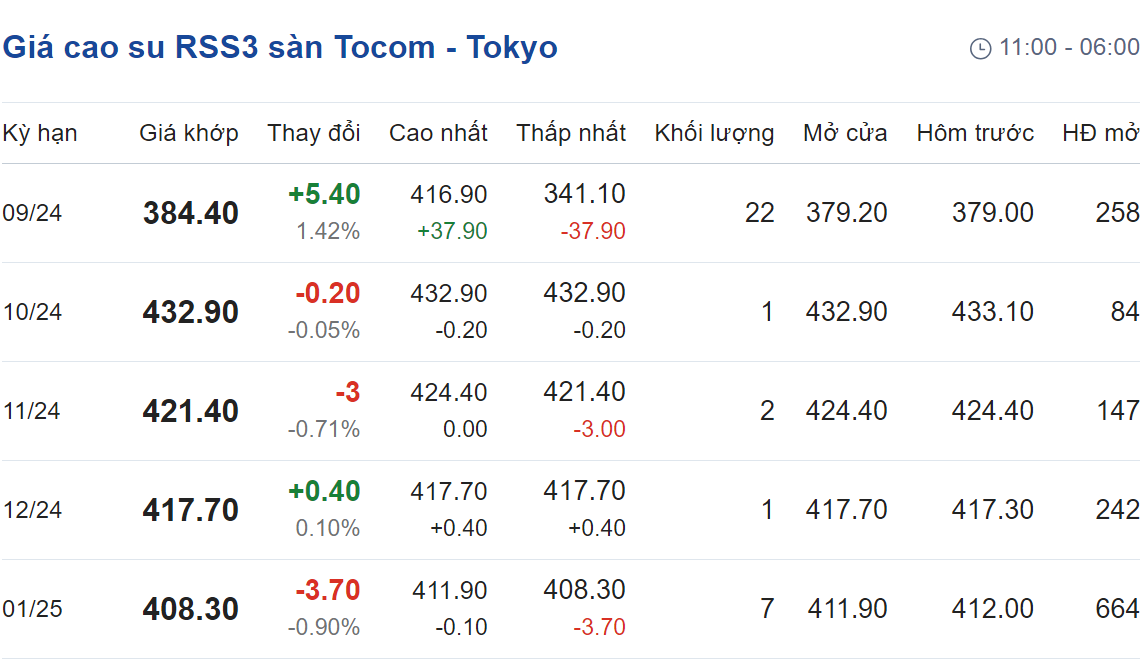Viewport: 1140px width, 664px height.
Task: Click the 421.40 matched price in bold
Action: coord(190,411)
